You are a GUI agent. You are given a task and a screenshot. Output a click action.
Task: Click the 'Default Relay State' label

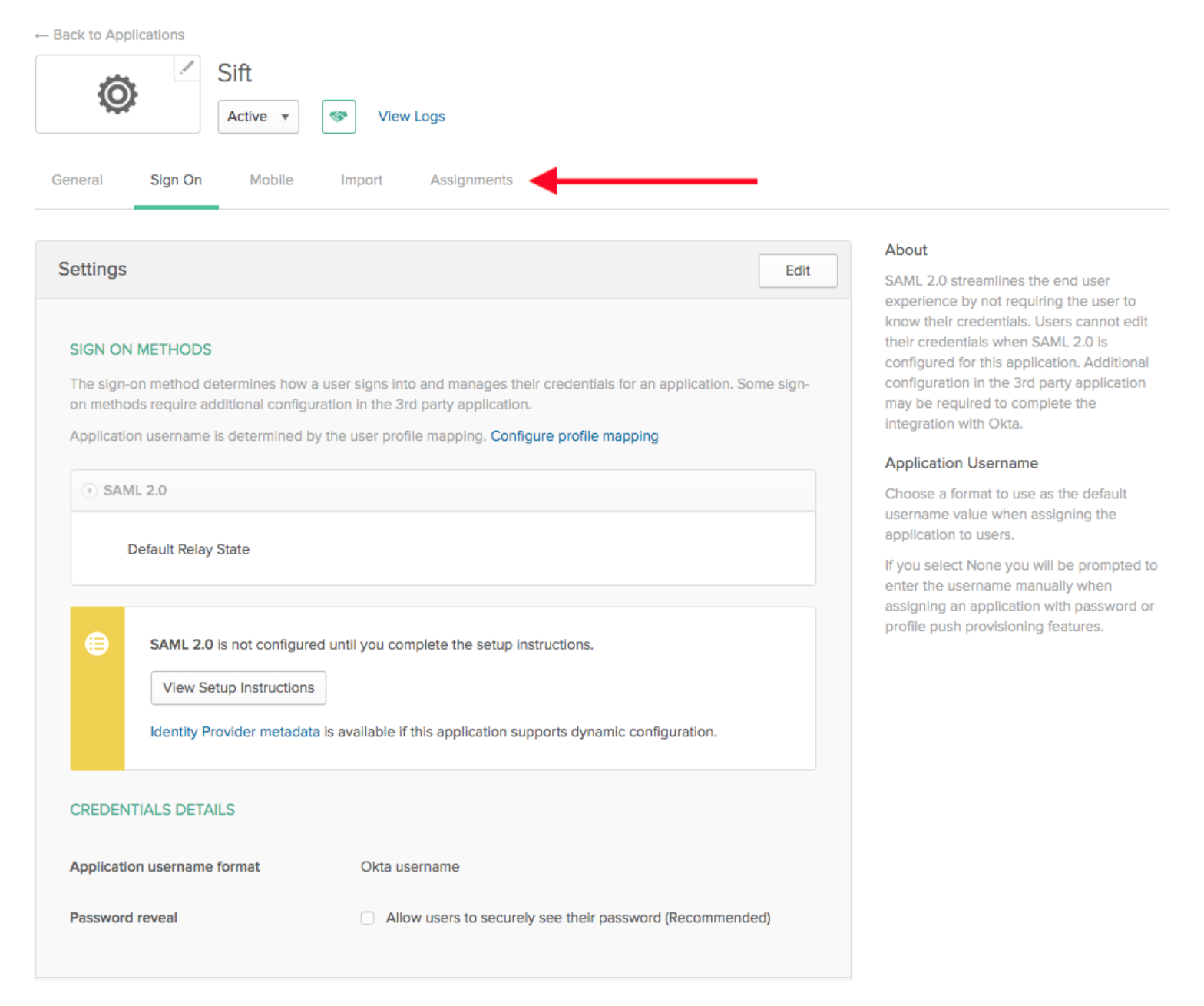[188, 549]
